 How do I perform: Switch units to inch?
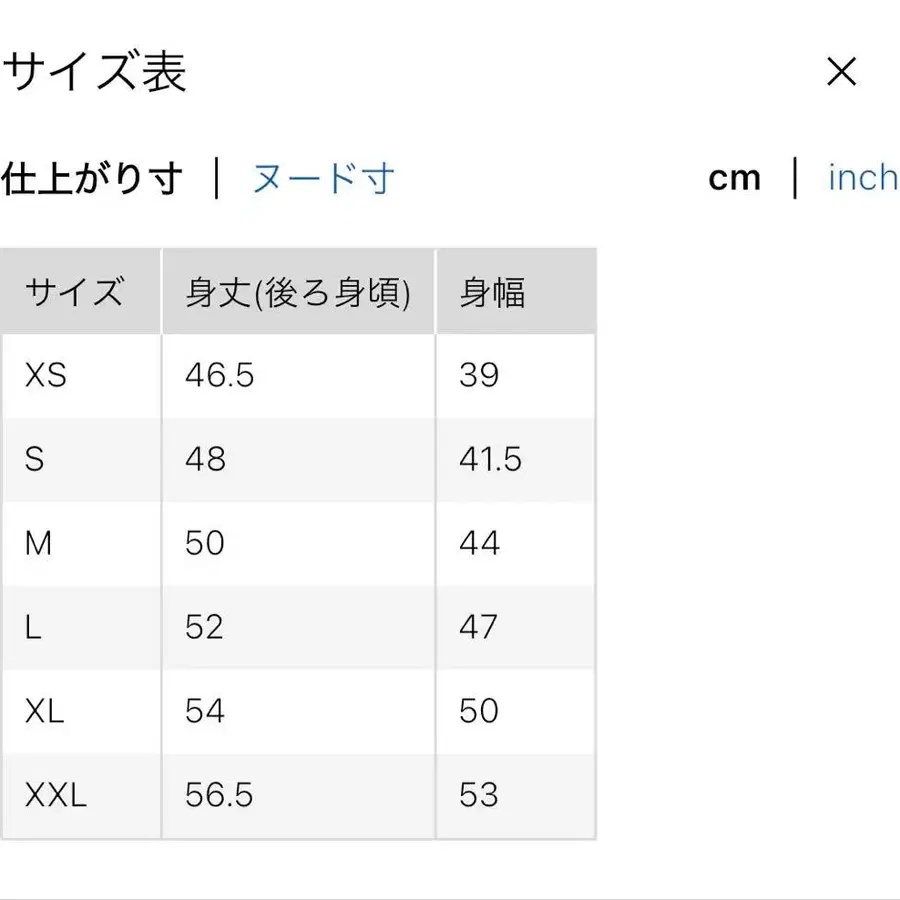[x=861, y=178]
